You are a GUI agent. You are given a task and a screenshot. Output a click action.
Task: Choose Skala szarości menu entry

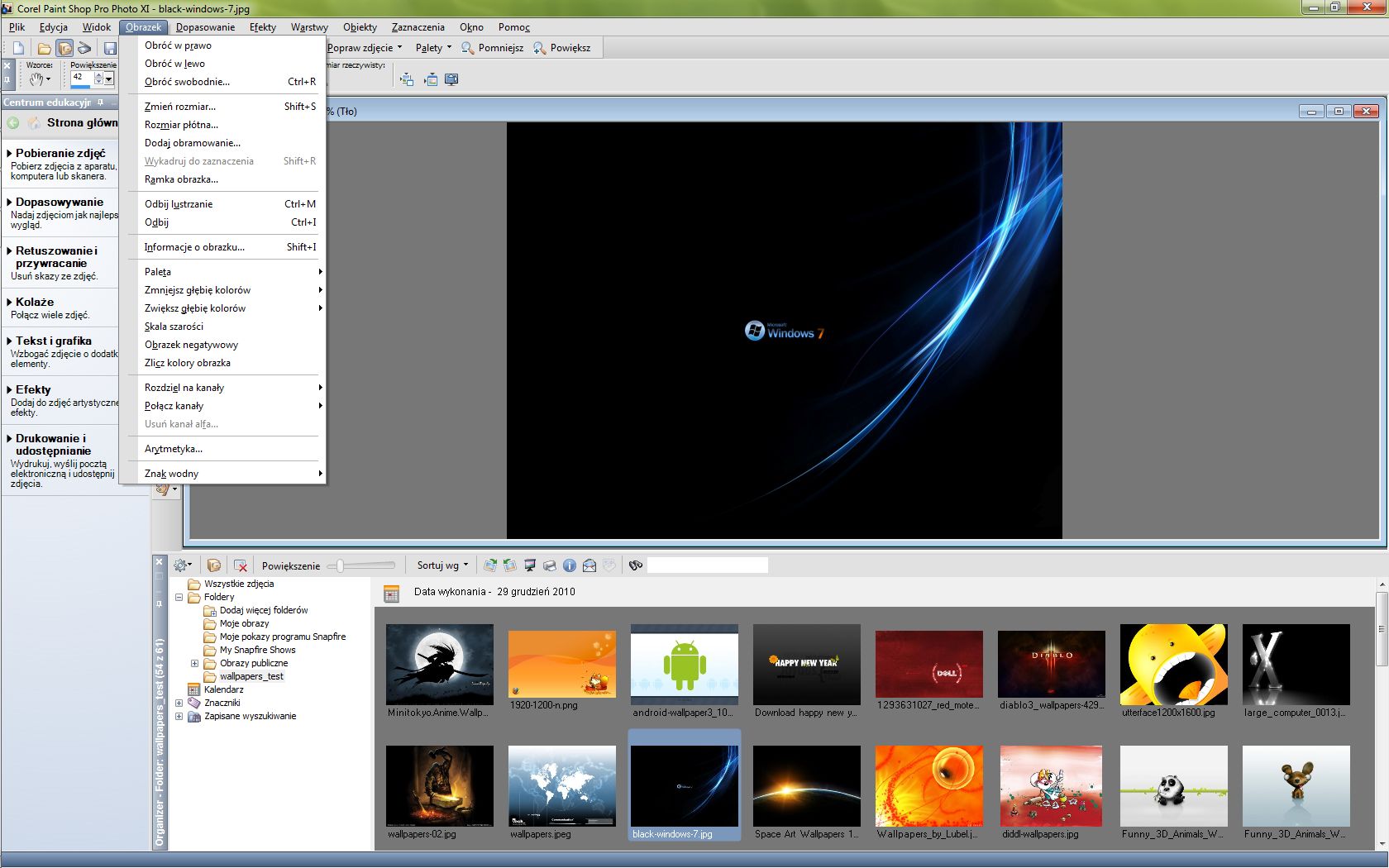click(x=223, y=327)
